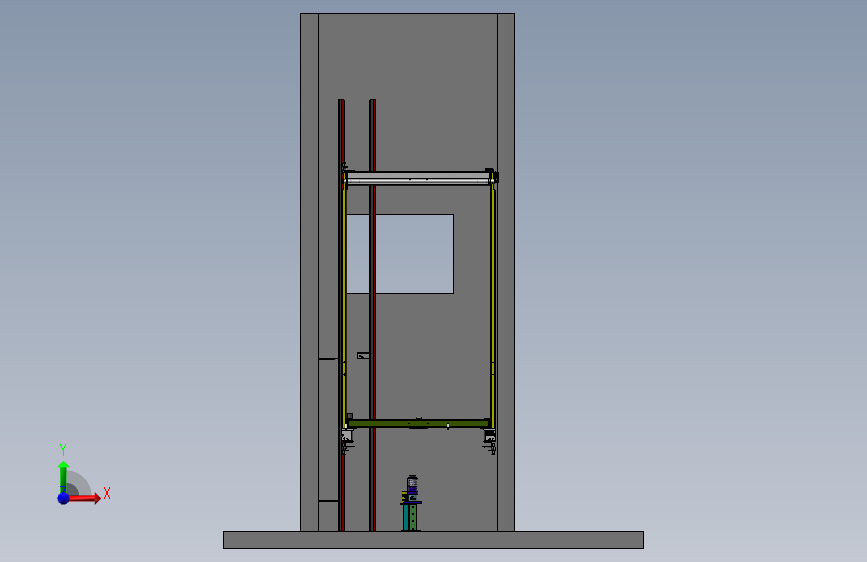Select the horizontal base slab under the shaft
The width and height of the screenshot is (867, 562).
[x=434, y=540]
